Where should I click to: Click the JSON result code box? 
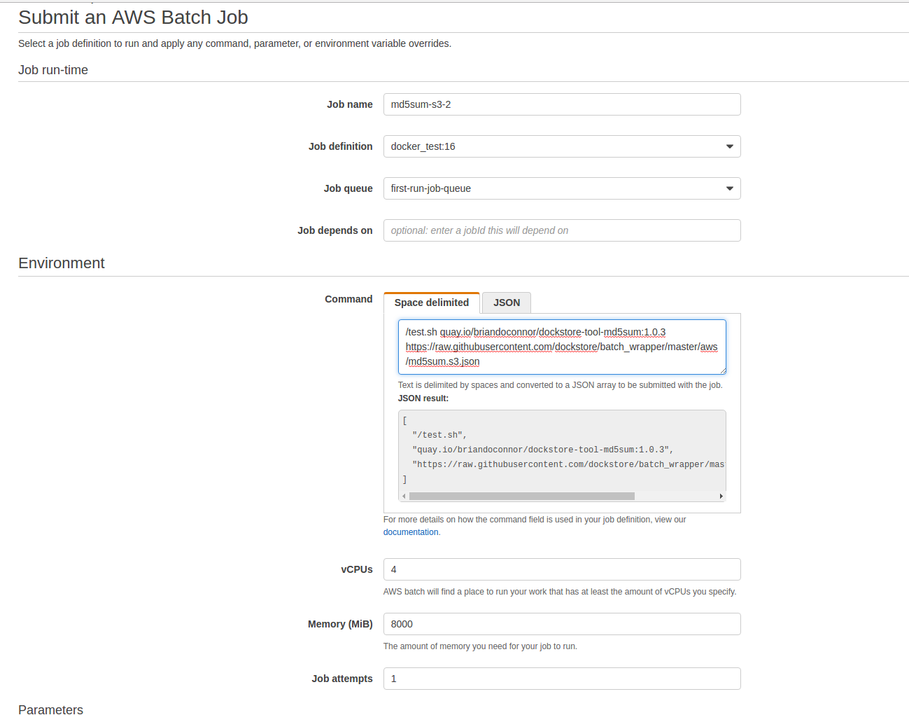(x=562, y=455)
